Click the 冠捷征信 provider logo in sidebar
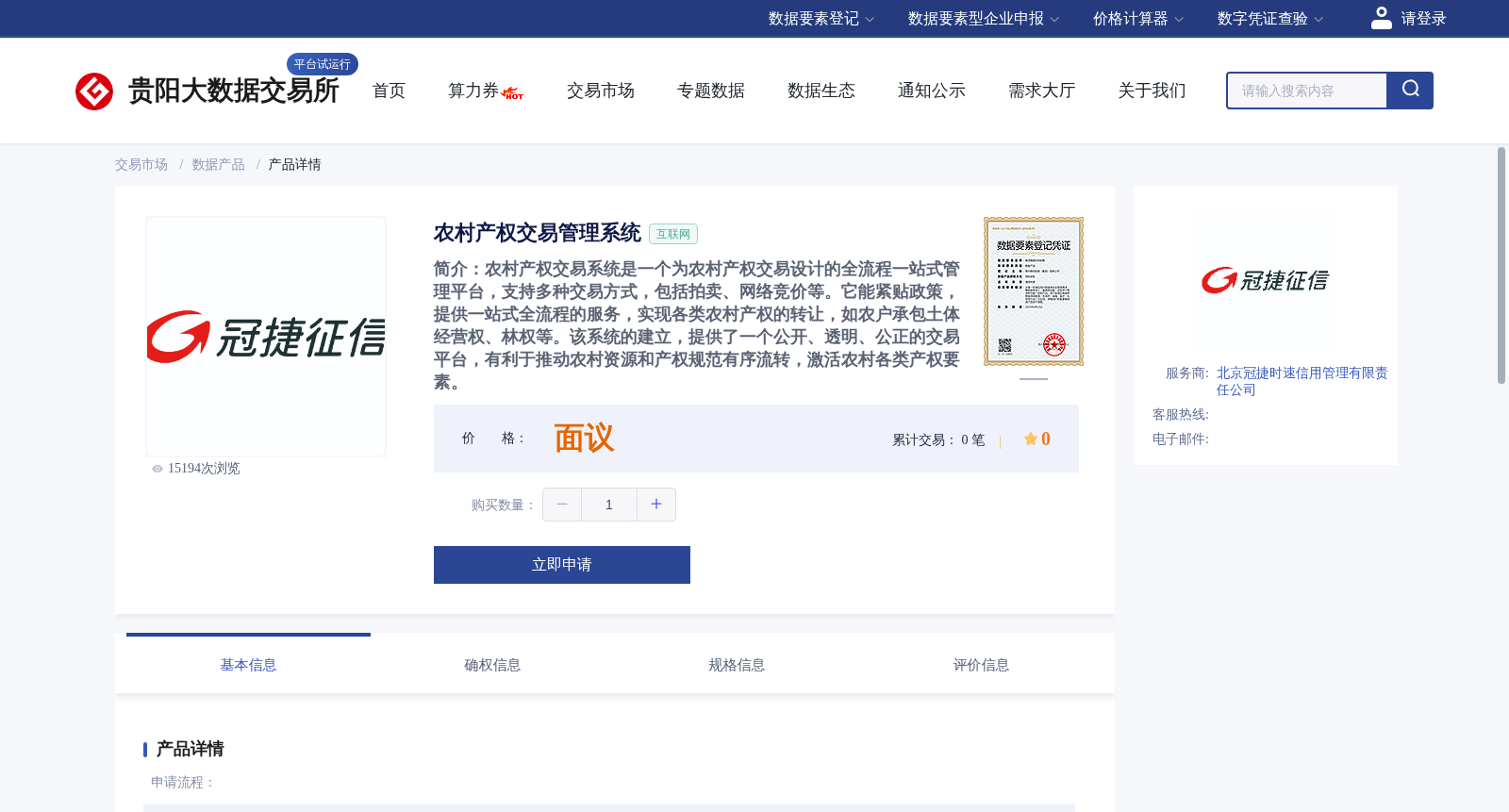This screenshot has height=812, width=1509. click(1265, 280)
